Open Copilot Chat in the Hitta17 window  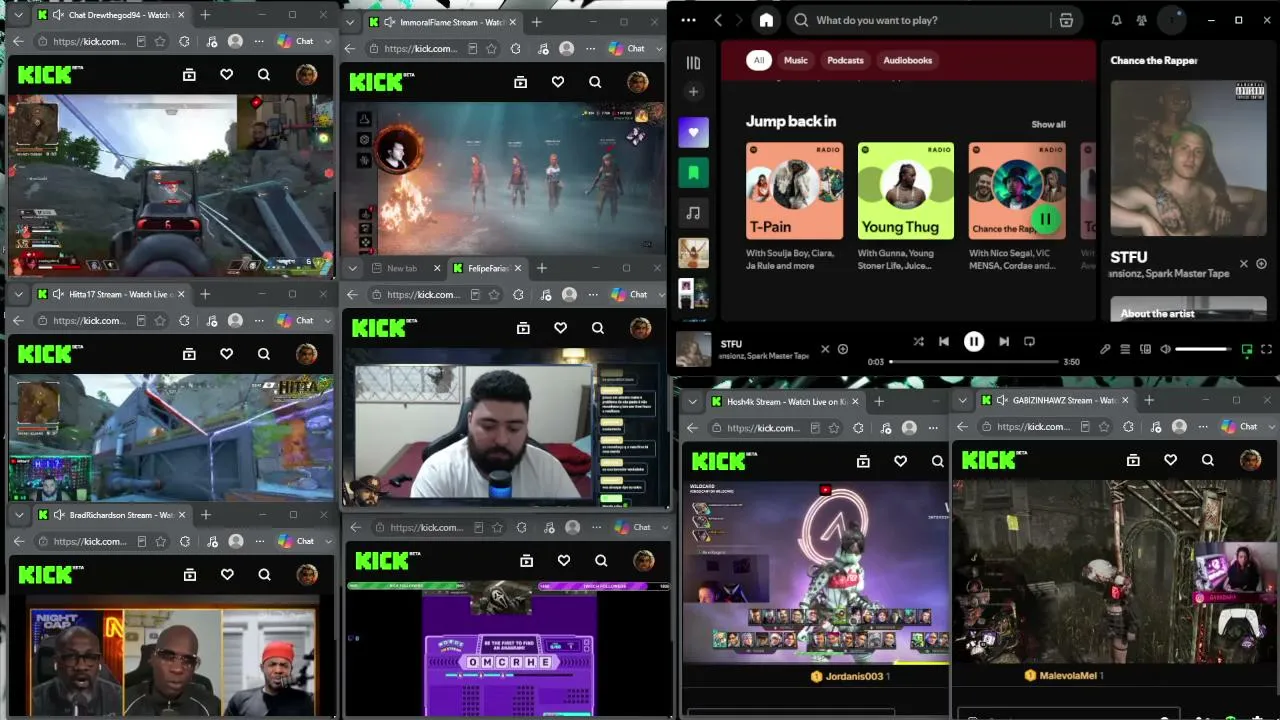click(x=295, y=321)
